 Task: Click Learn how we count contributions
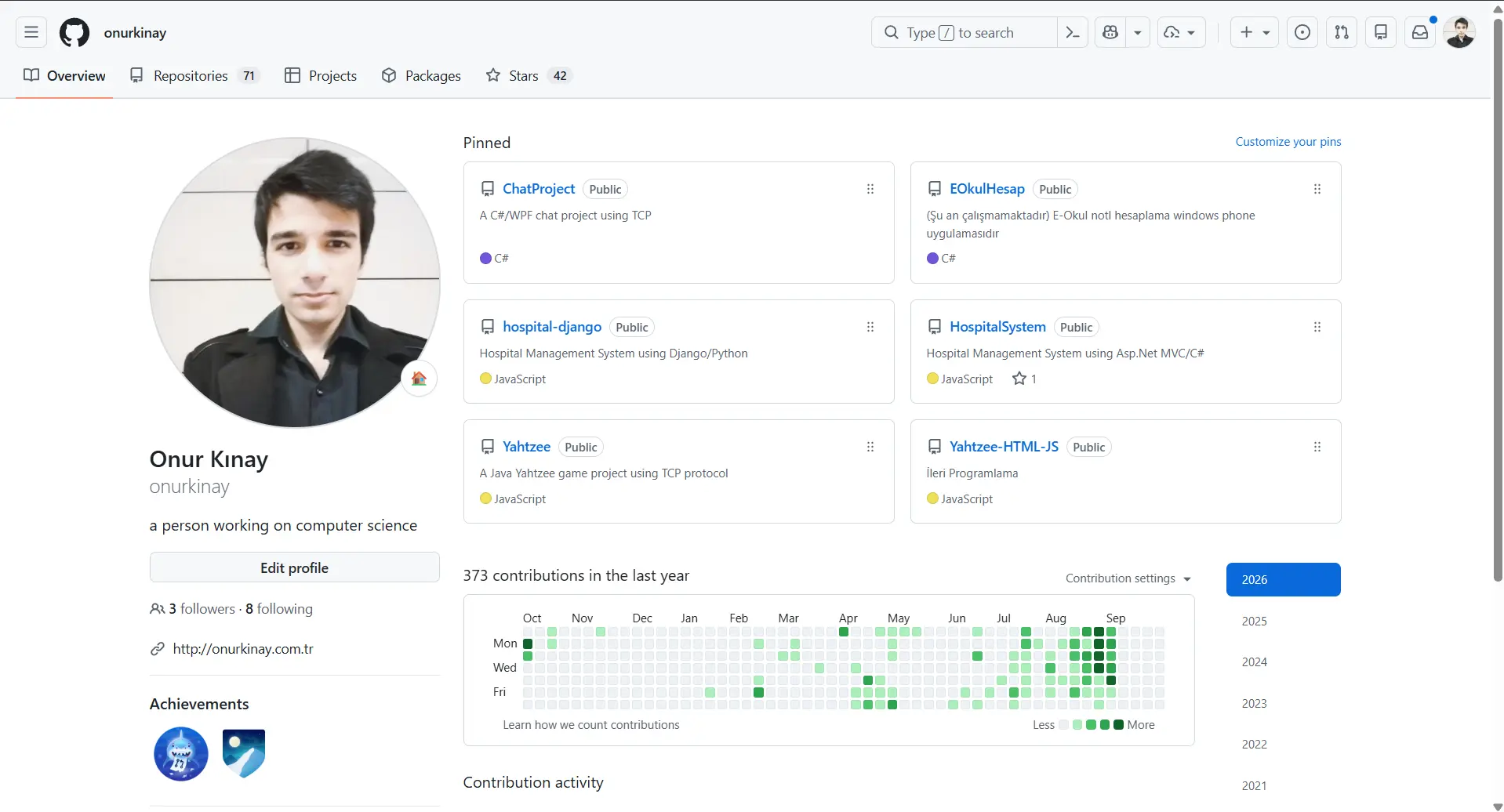591,725
